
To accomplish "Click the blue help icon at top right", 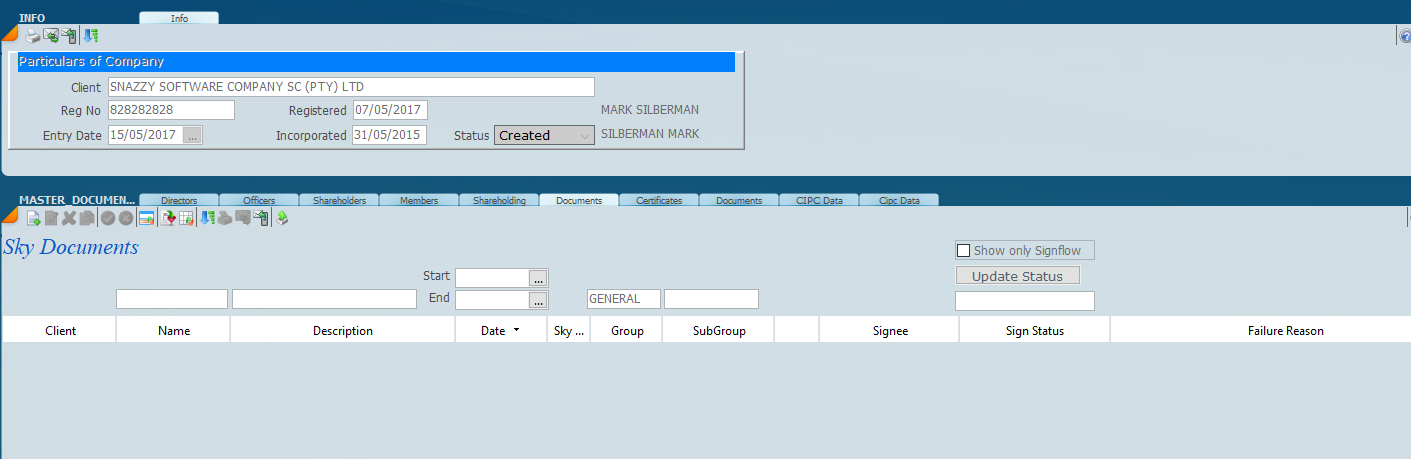I will (x=1405, y=36).
